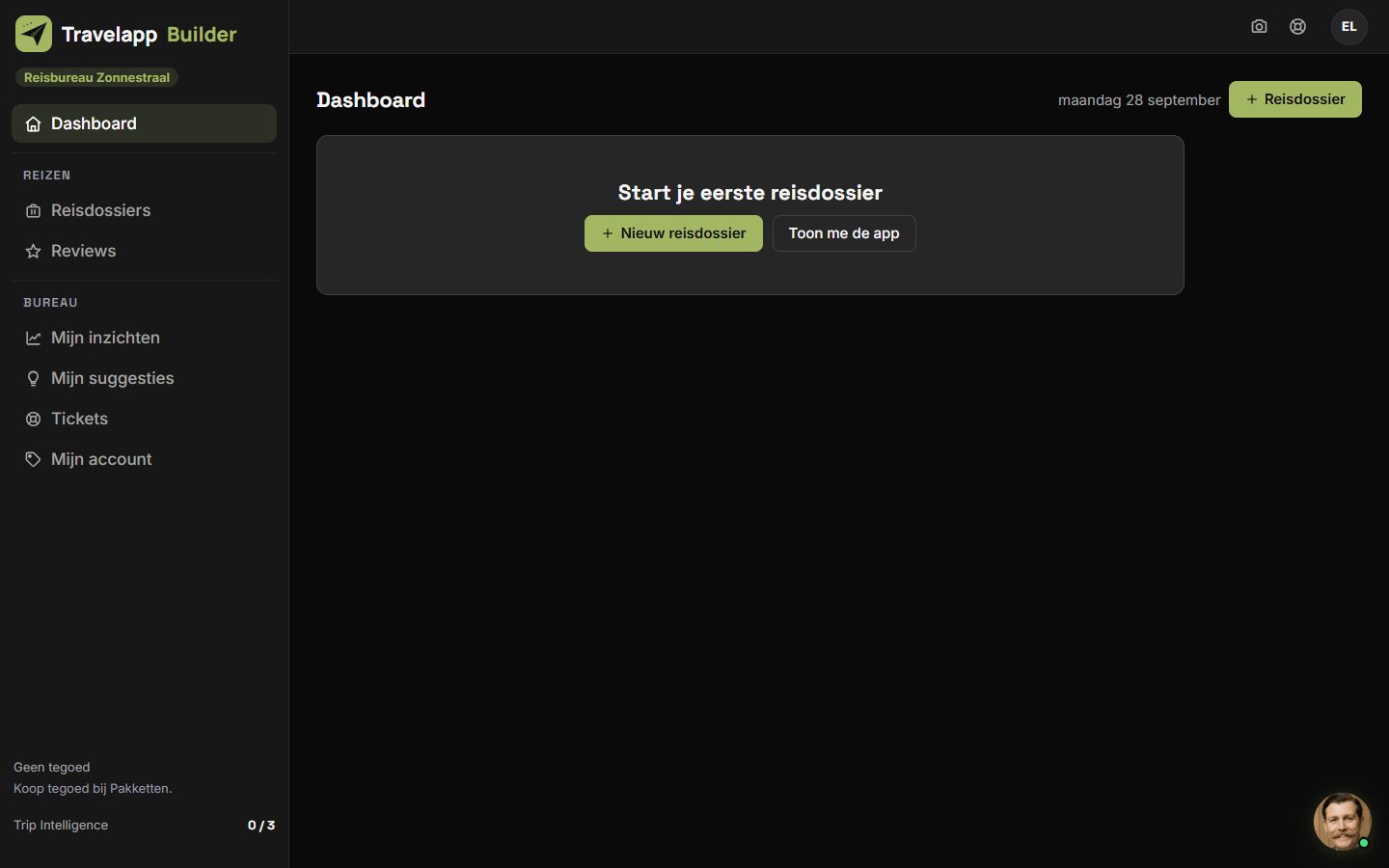Viewport: 1389px width, 868px height.
Task: Open Mijn account page
Action: click(144, 459)
